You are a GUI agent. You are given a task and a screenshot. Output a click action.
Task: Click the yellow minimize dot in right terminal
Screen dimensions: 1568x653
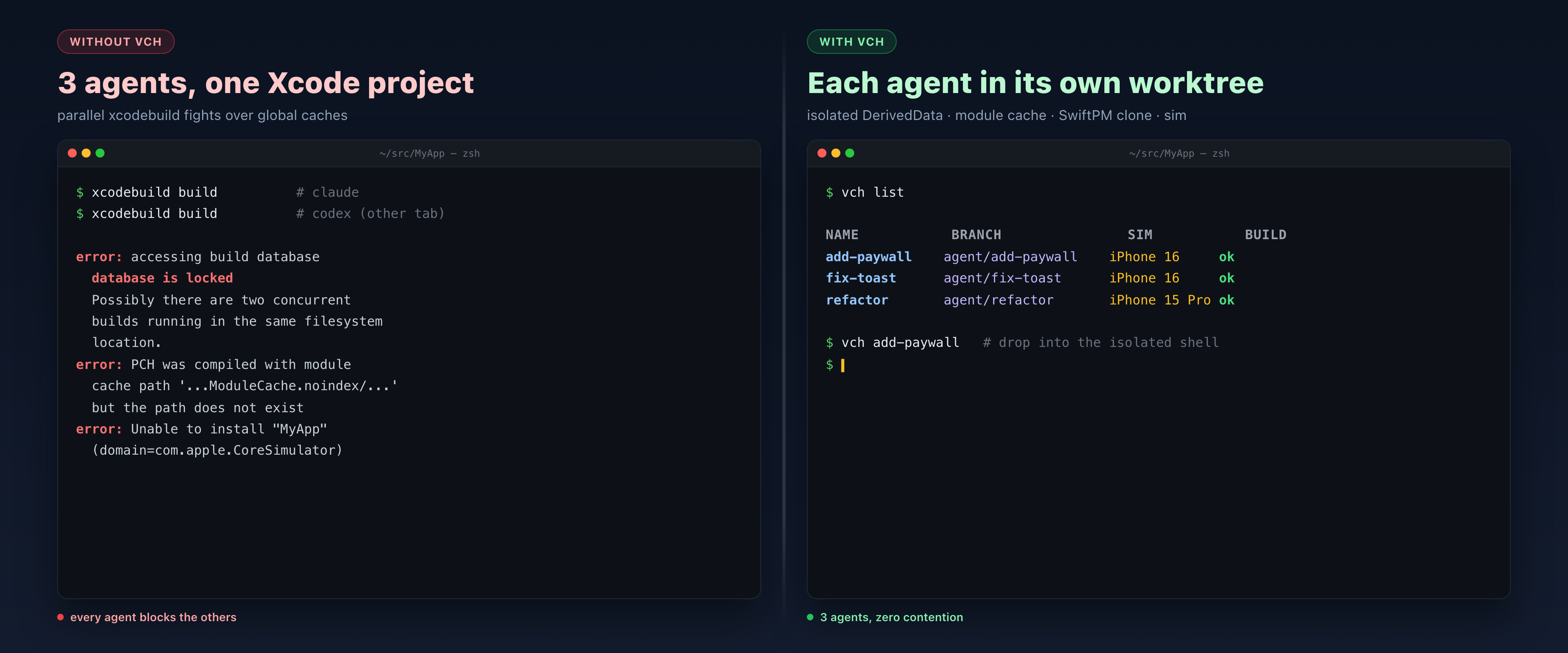(x=836, y=153)
